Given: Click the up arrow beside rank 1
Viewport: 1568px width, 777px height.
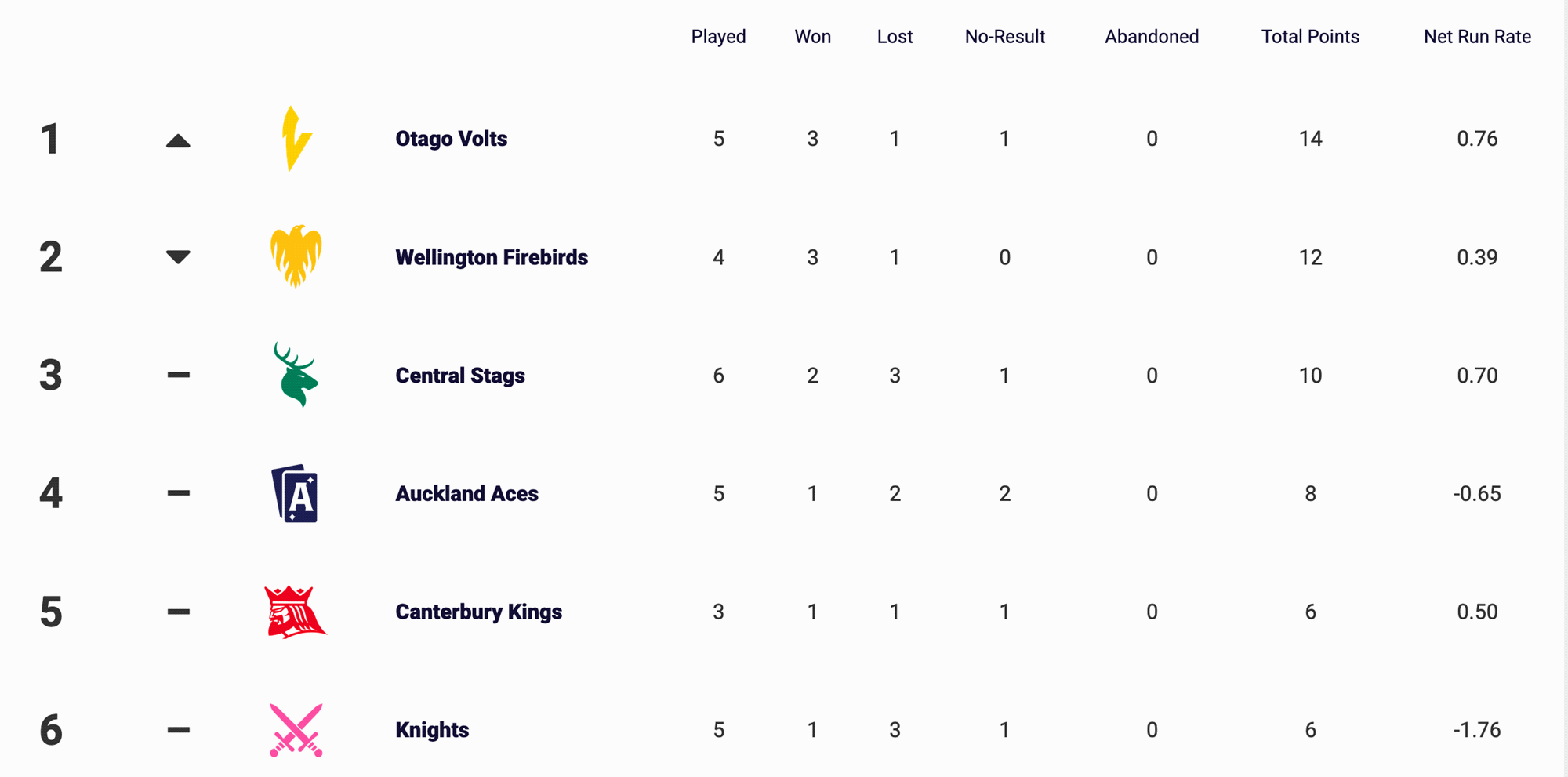Looking at the screenshot, I should point(178,141).
